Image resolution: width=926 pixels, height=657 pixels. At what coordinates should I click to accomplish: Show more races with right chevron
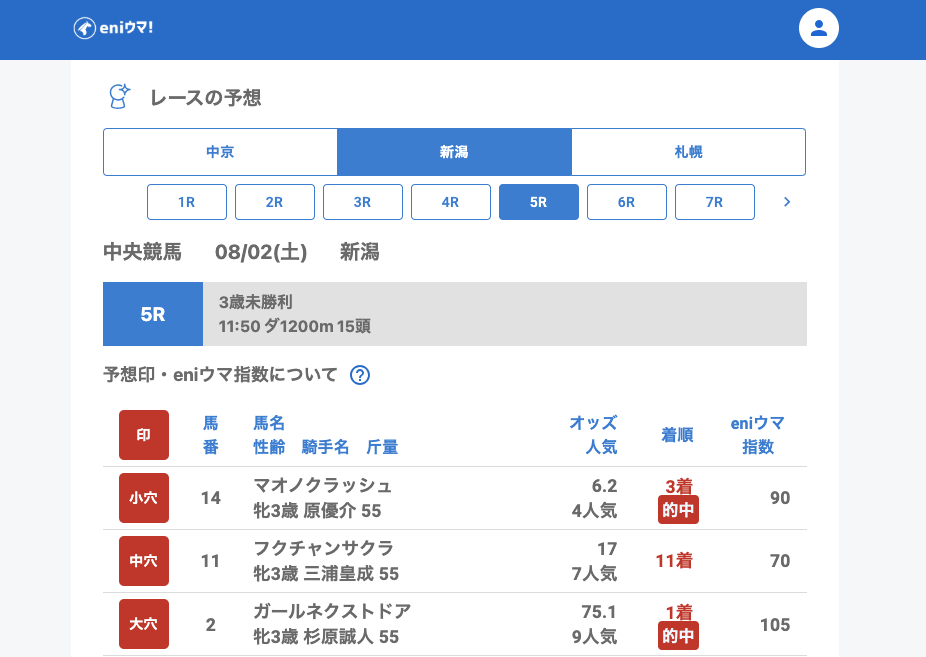pyautogui.click(x=787, y=202)
